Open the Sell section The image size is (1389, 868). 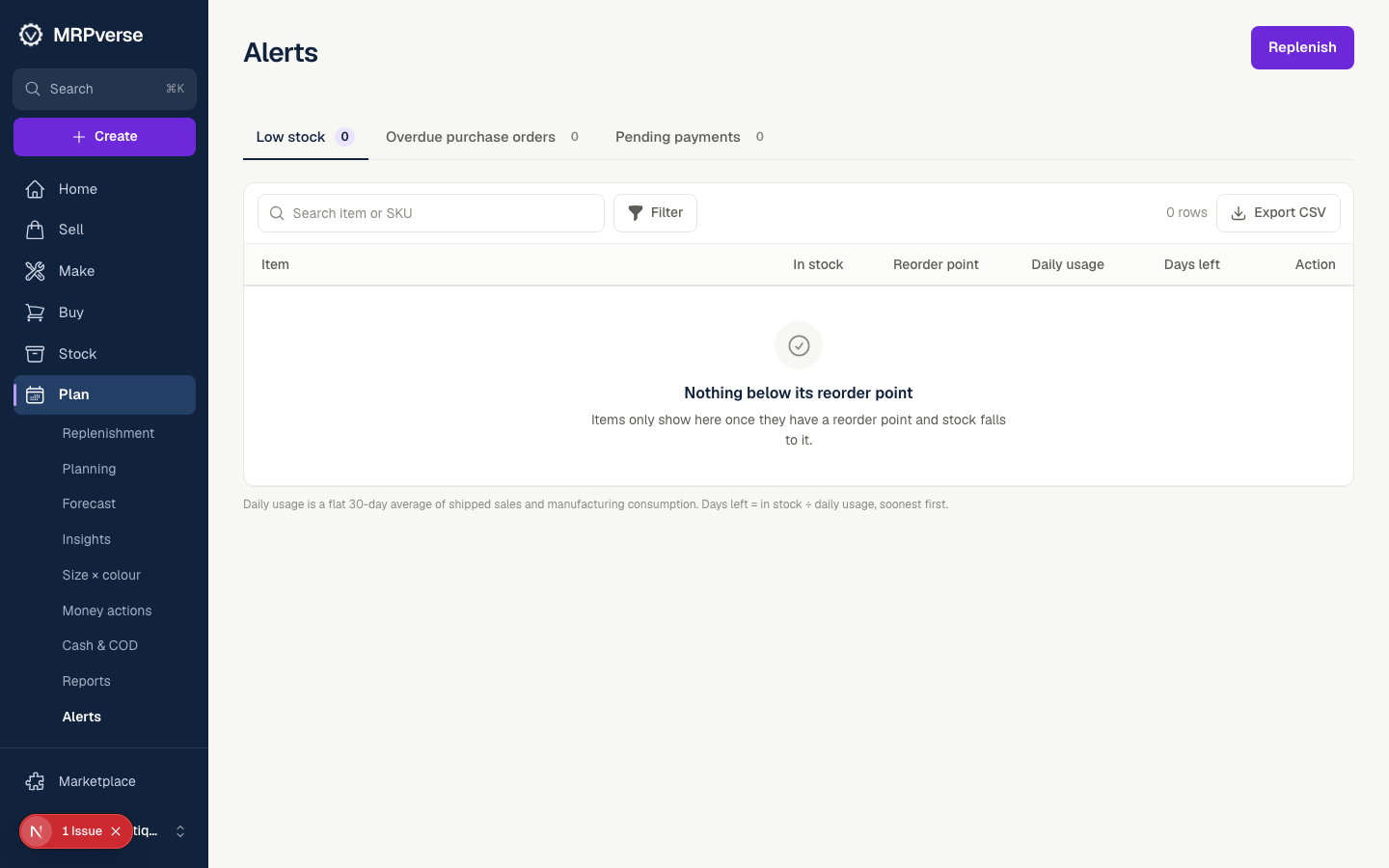click(x=104, y=230)
